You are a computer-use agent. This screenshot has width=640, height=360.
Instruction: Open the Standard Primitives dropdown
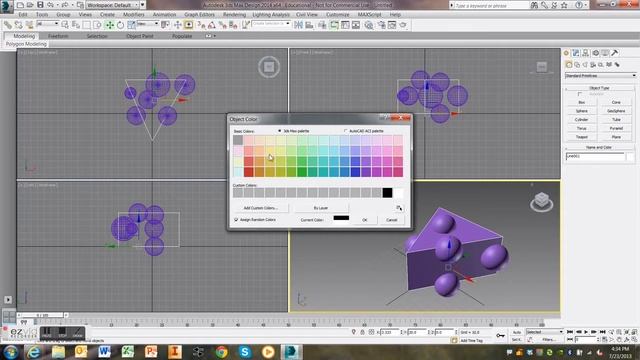point(600,76)
